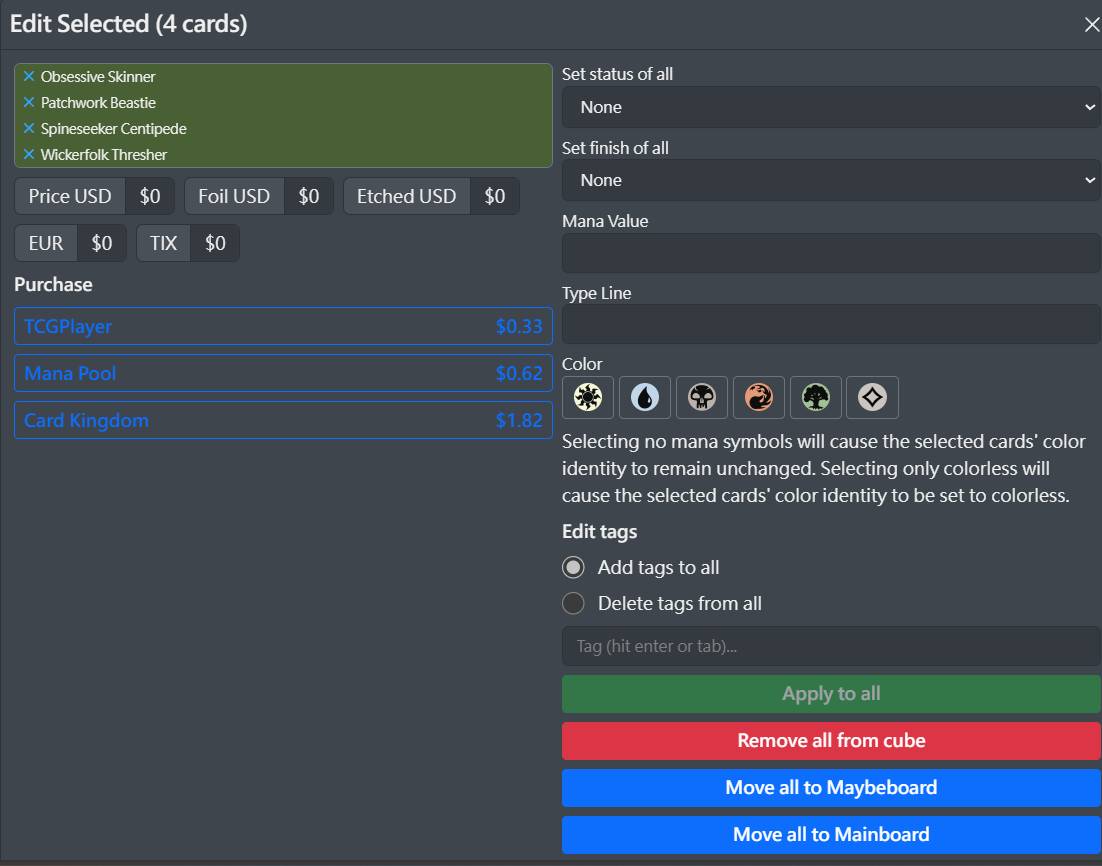Expand the Set finish of all dropdown
Screen dimensions: 1102x866
click(x=831, y=180)
